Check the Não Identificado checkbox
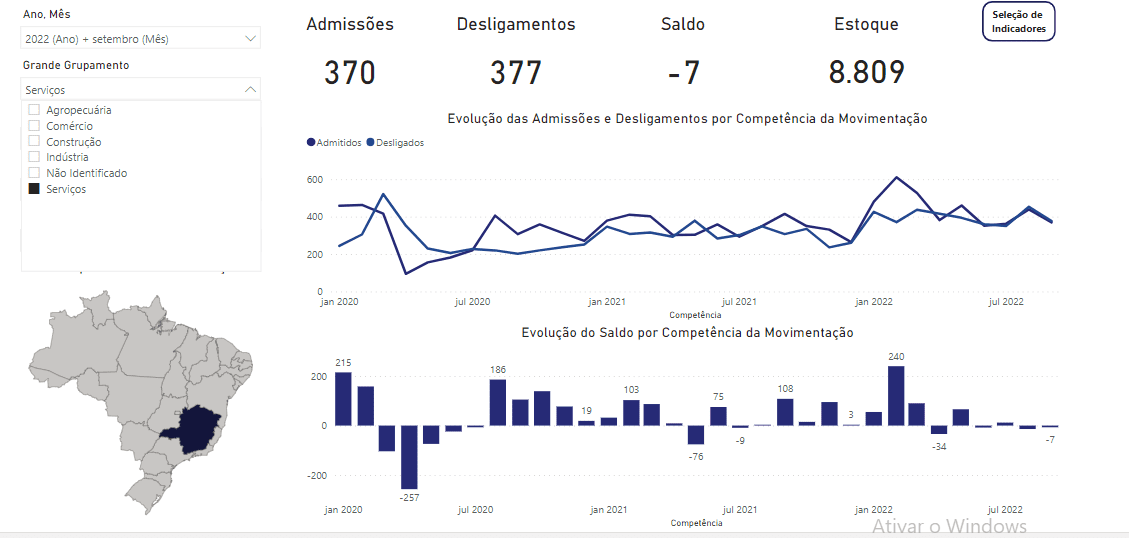 (35, 173)
